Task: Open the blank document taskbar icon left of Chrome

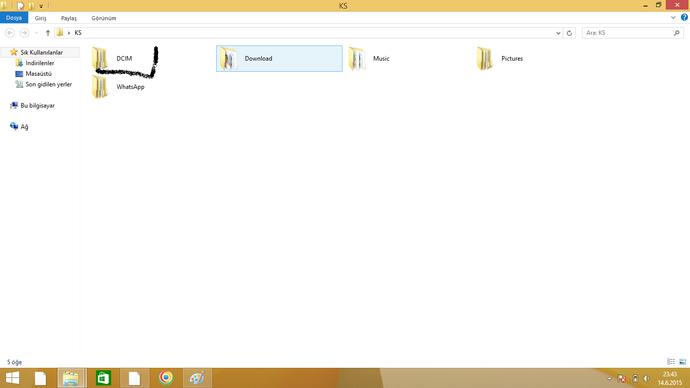Action: (x=134, y=378)
